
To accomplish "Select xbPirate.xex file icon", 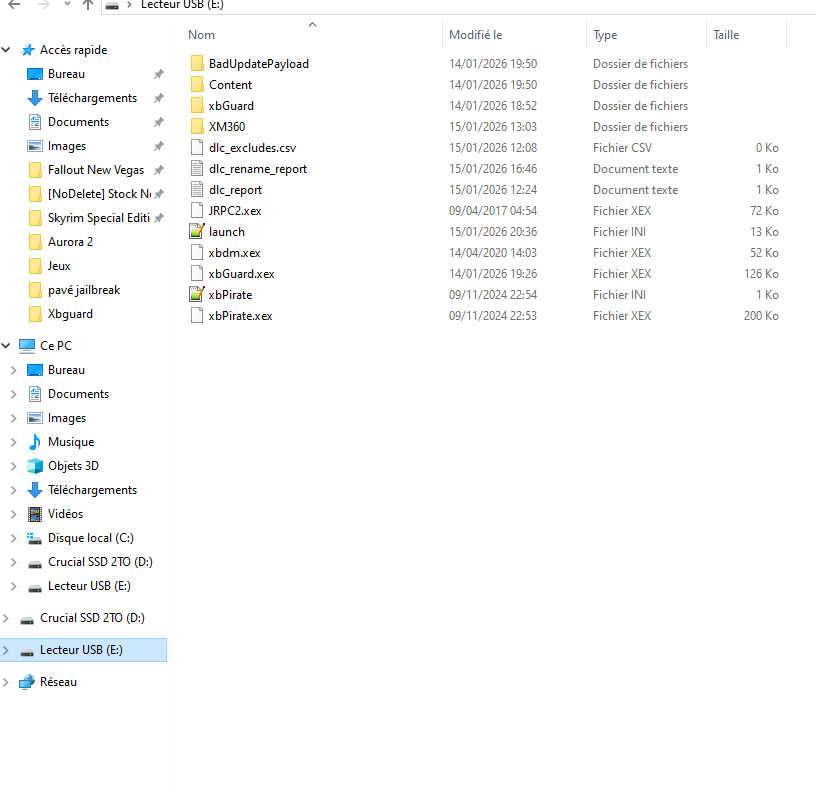I will click(x=197, y=315).
